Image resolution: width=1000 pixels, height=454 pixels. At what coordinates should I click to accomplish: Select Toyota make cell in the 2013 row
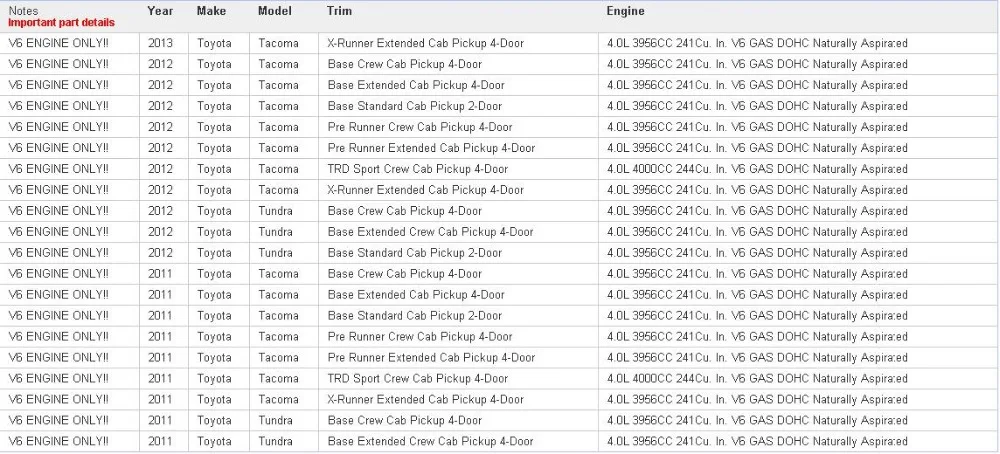click(214, 43)
